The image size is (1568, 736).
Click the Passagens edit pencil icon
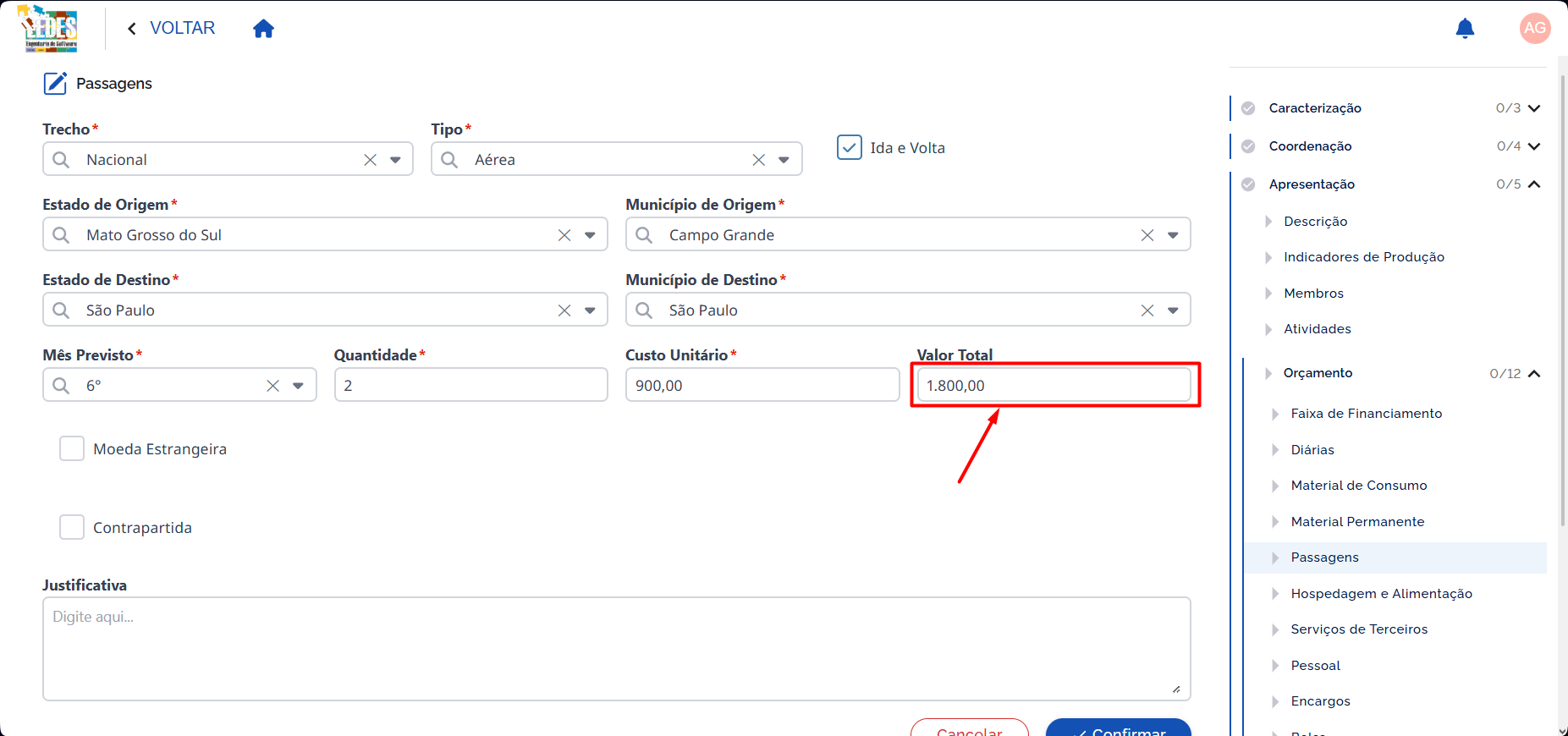pos(55,84)
